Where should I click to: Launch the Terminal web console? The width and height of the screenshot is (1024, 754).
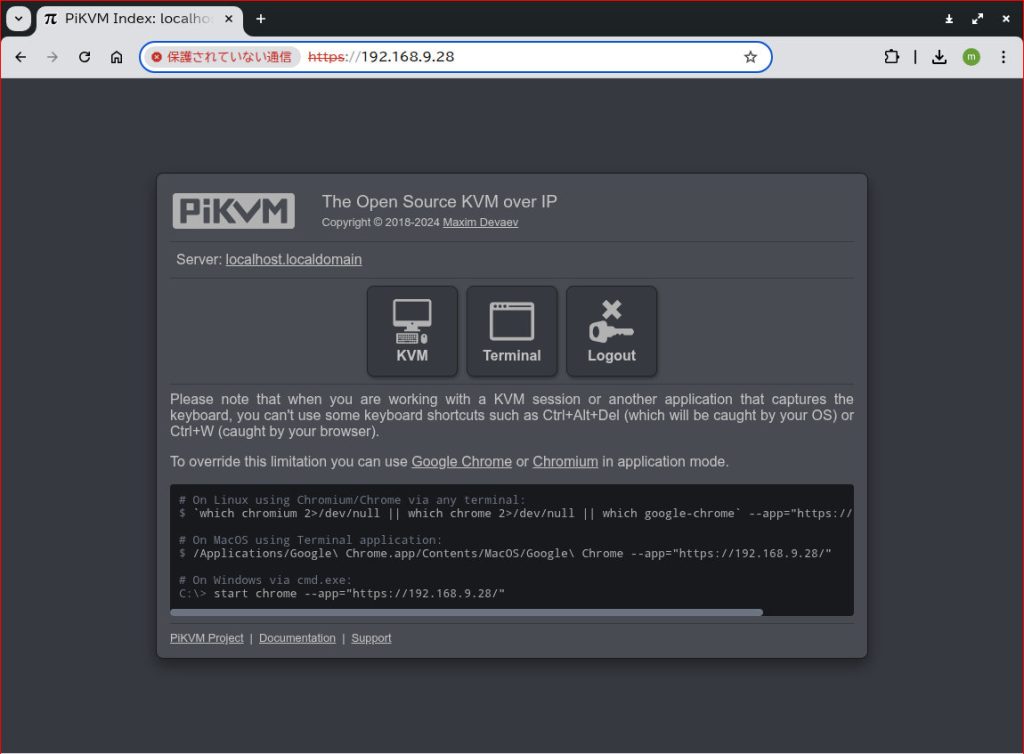coord(512,331)
